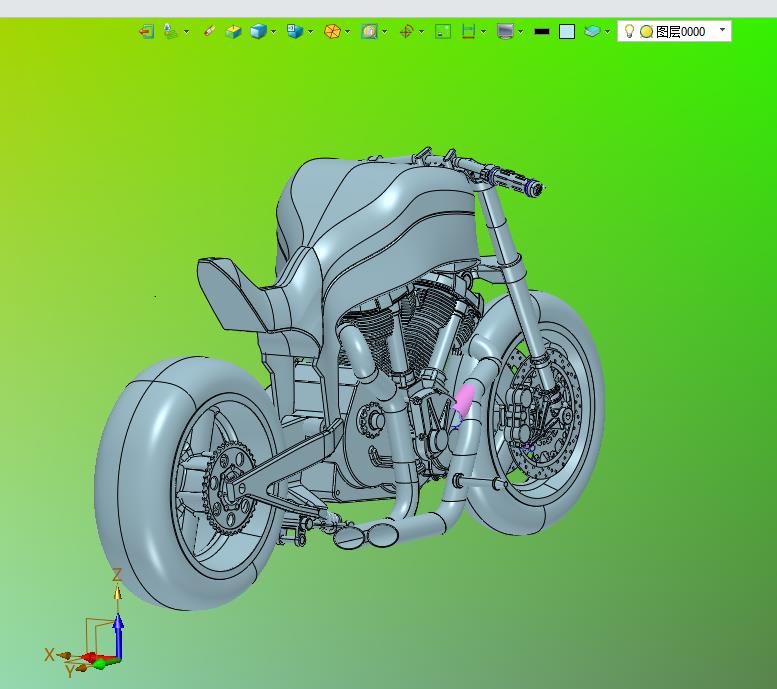Click the monitor display icon
This screenshot has width=777, height=689.
[505, 32]
